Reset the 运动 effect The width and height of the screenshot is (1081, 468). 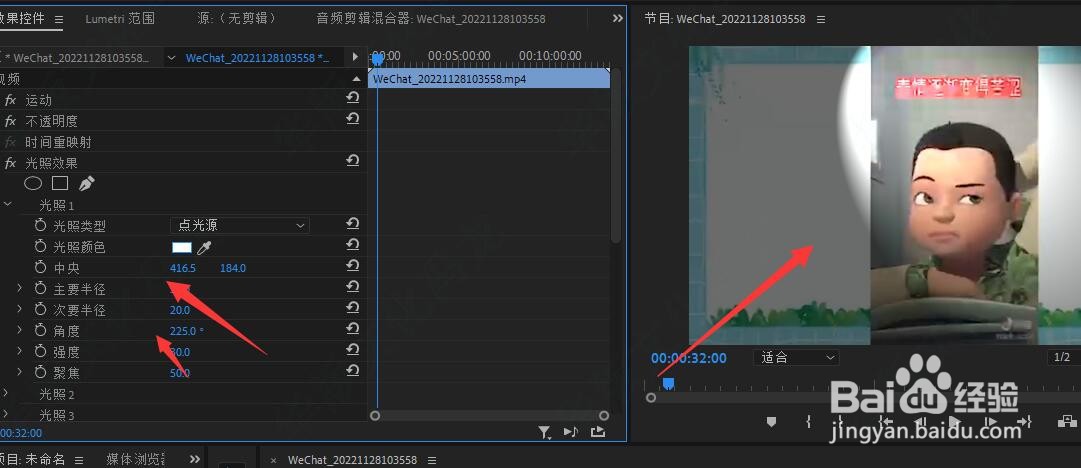pos(352,99)
